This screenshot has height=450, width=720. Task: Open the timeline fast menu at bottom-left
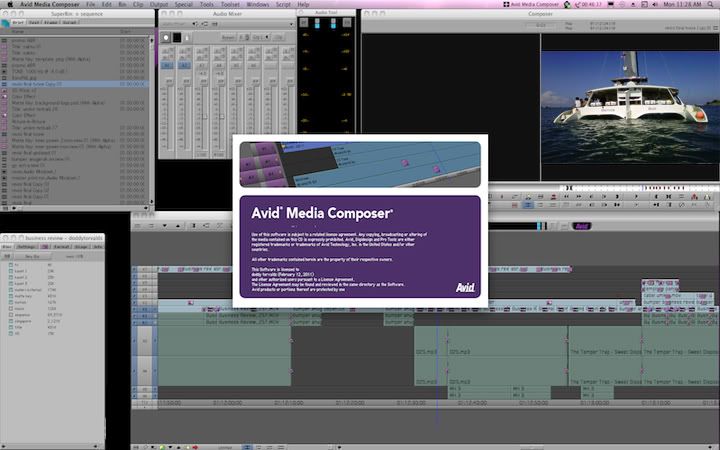coord(135,447)
